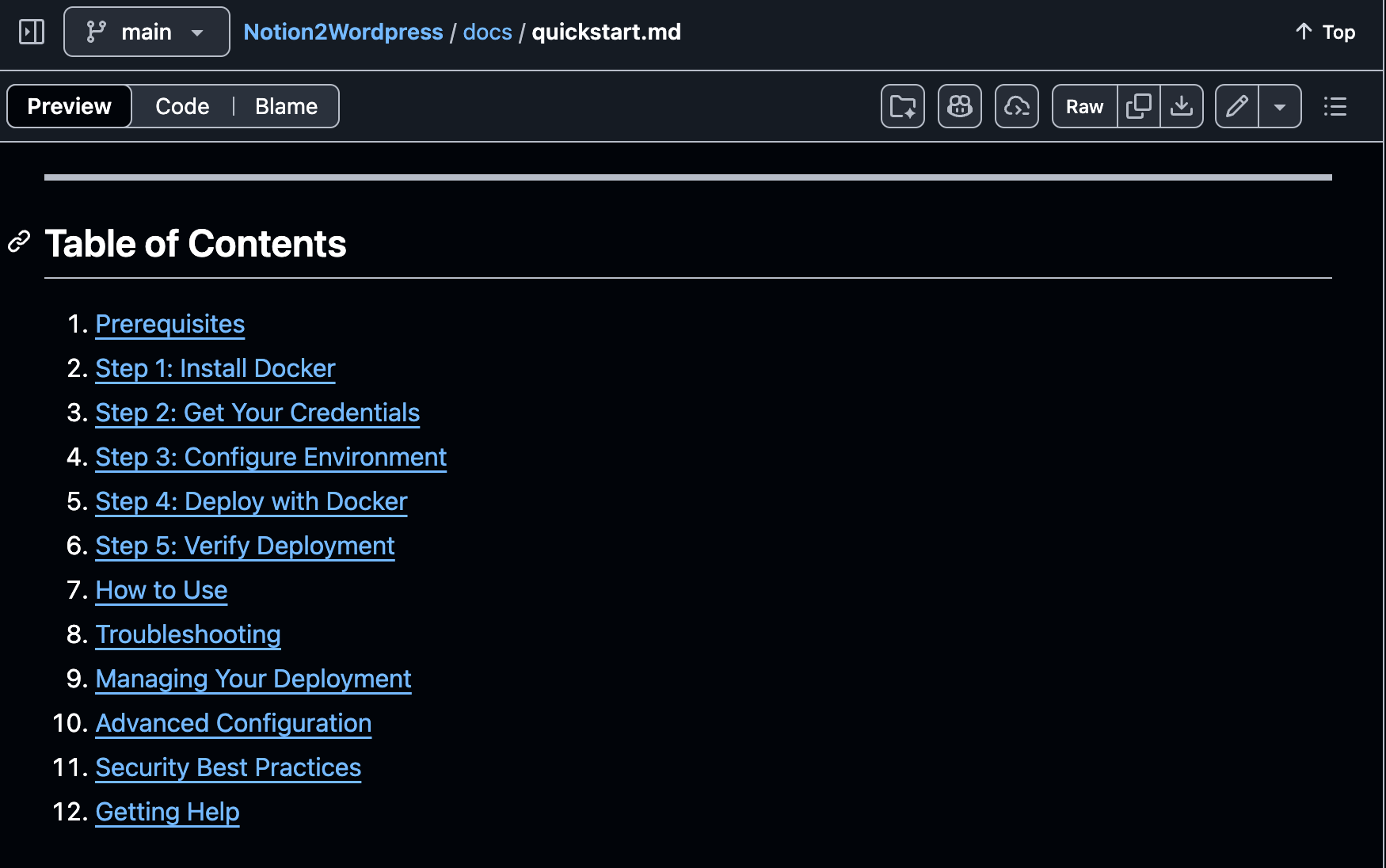
Task: Expand the file tree side panel
Action: pos(32,32)
